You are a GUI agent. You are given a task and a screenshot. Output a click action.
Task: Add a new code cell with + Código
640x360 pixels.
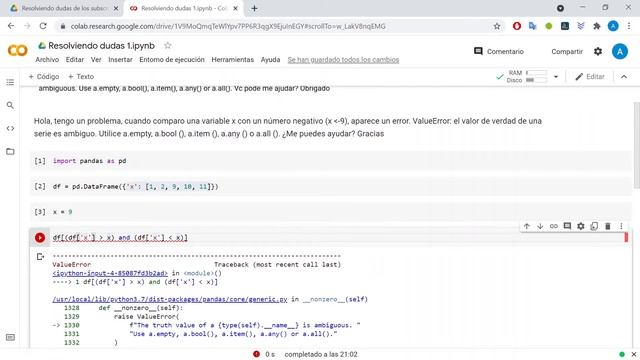44,77
